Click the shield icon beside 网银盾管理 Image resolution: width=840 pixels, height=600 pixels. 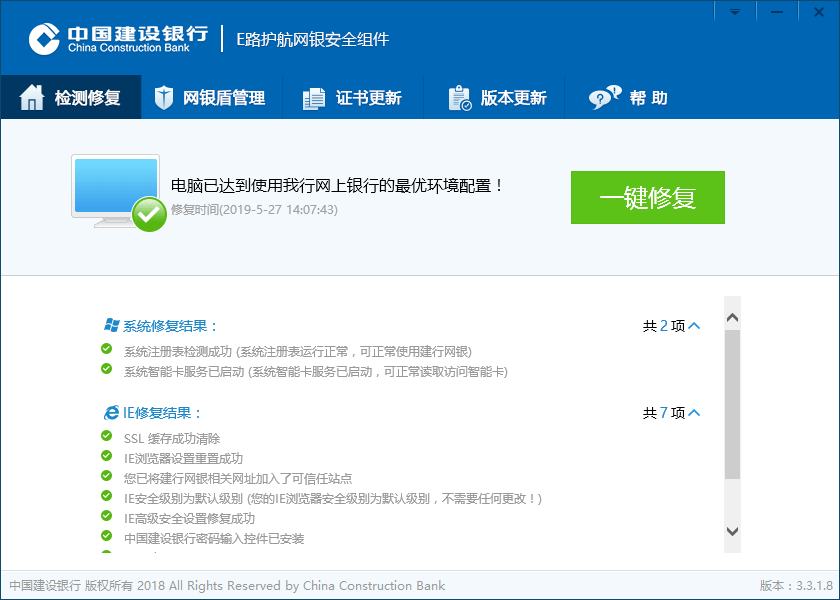coord(163,97)
